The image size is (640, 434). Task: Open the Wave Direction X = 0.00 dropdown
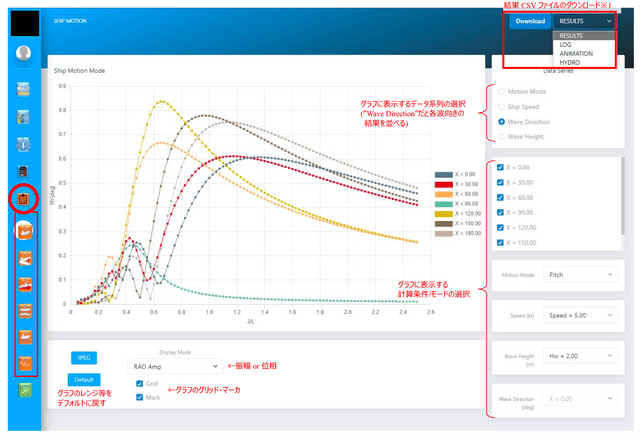point(580,398)
